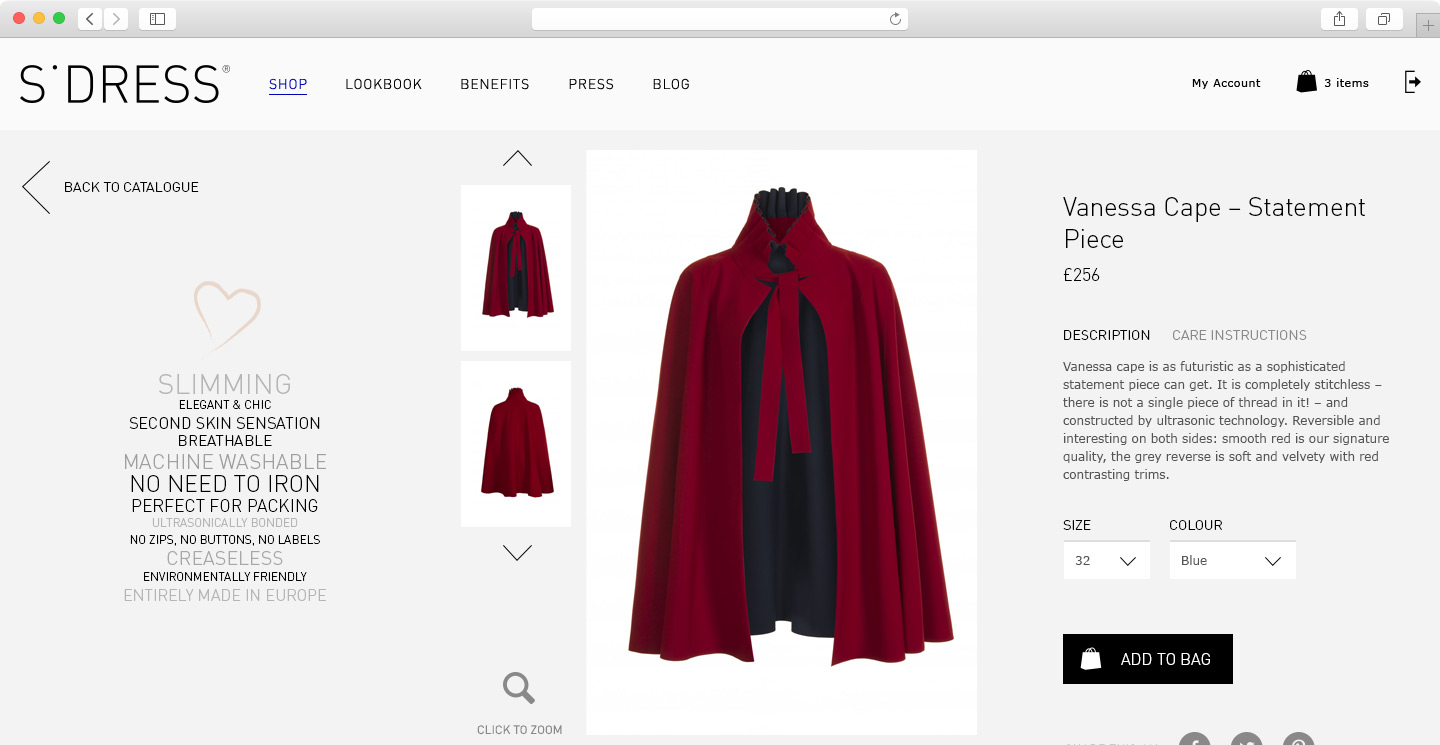Toggle the Safari sidebar button
This screenshot has width=1440, height=745.
(x=157, y=18)
